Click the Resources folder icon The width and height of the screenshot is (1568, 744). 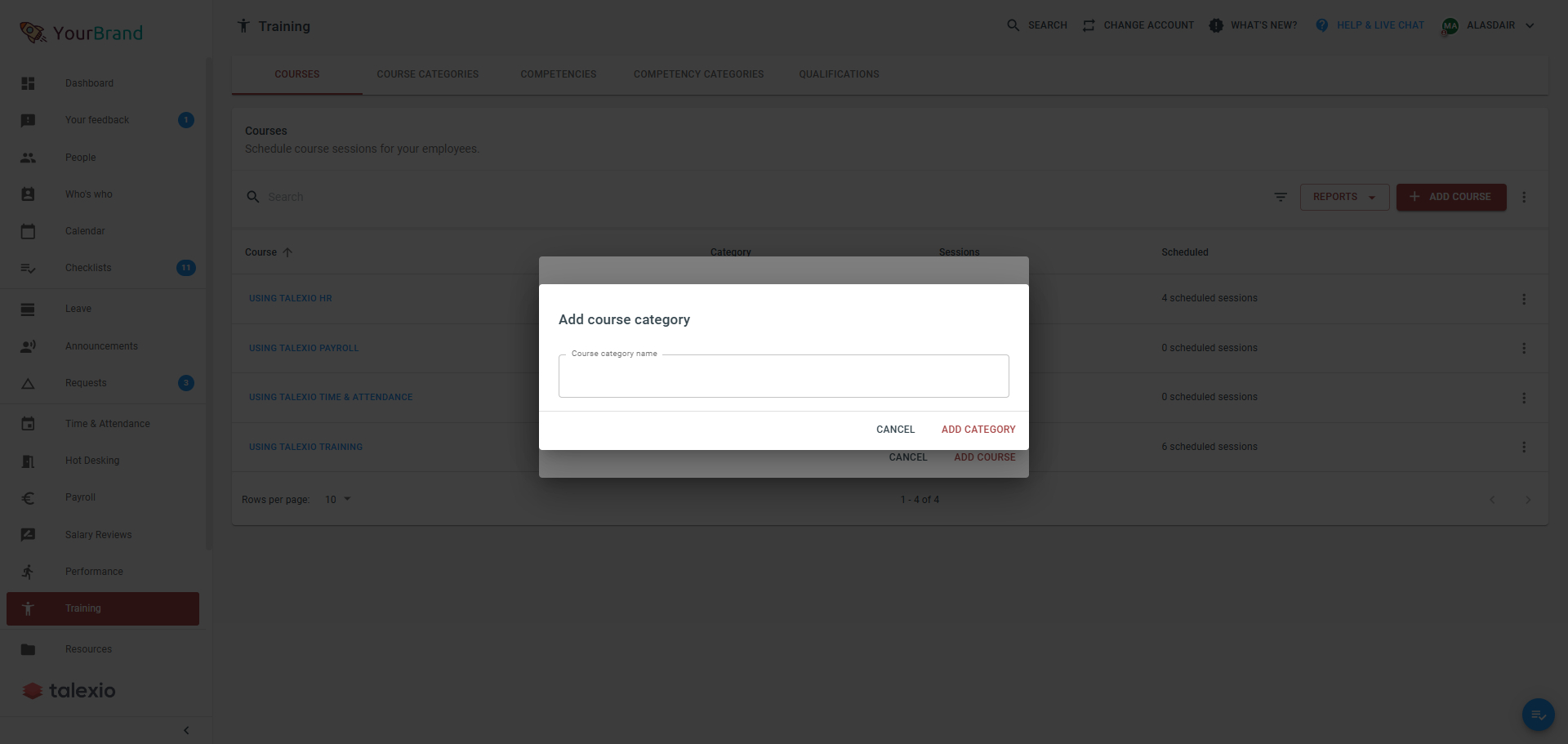click(x=28, y=649)
